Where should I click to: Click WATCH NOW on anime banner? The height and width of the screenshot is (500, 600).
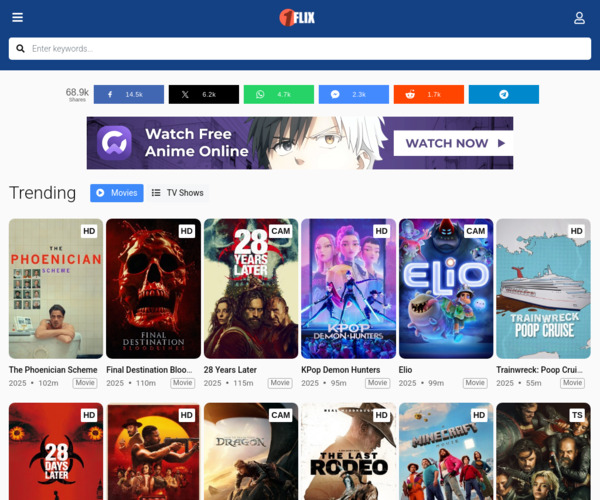click(453, 143)
